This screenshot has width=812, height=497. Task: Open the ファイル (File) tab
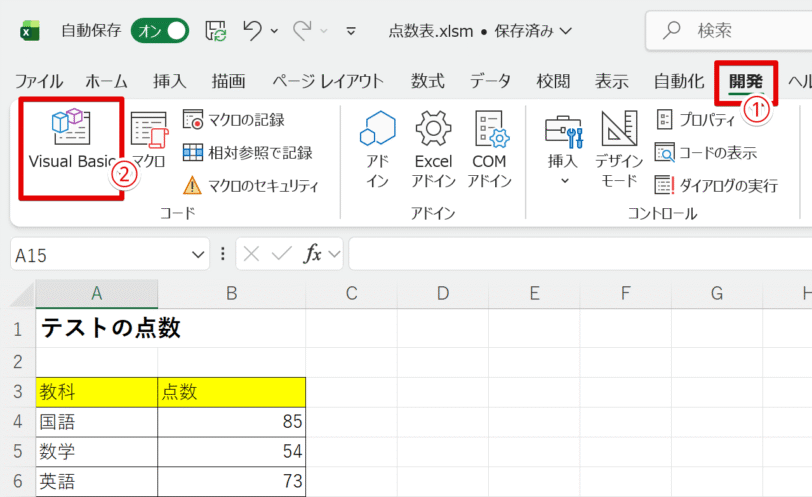[x=39, y=81]
